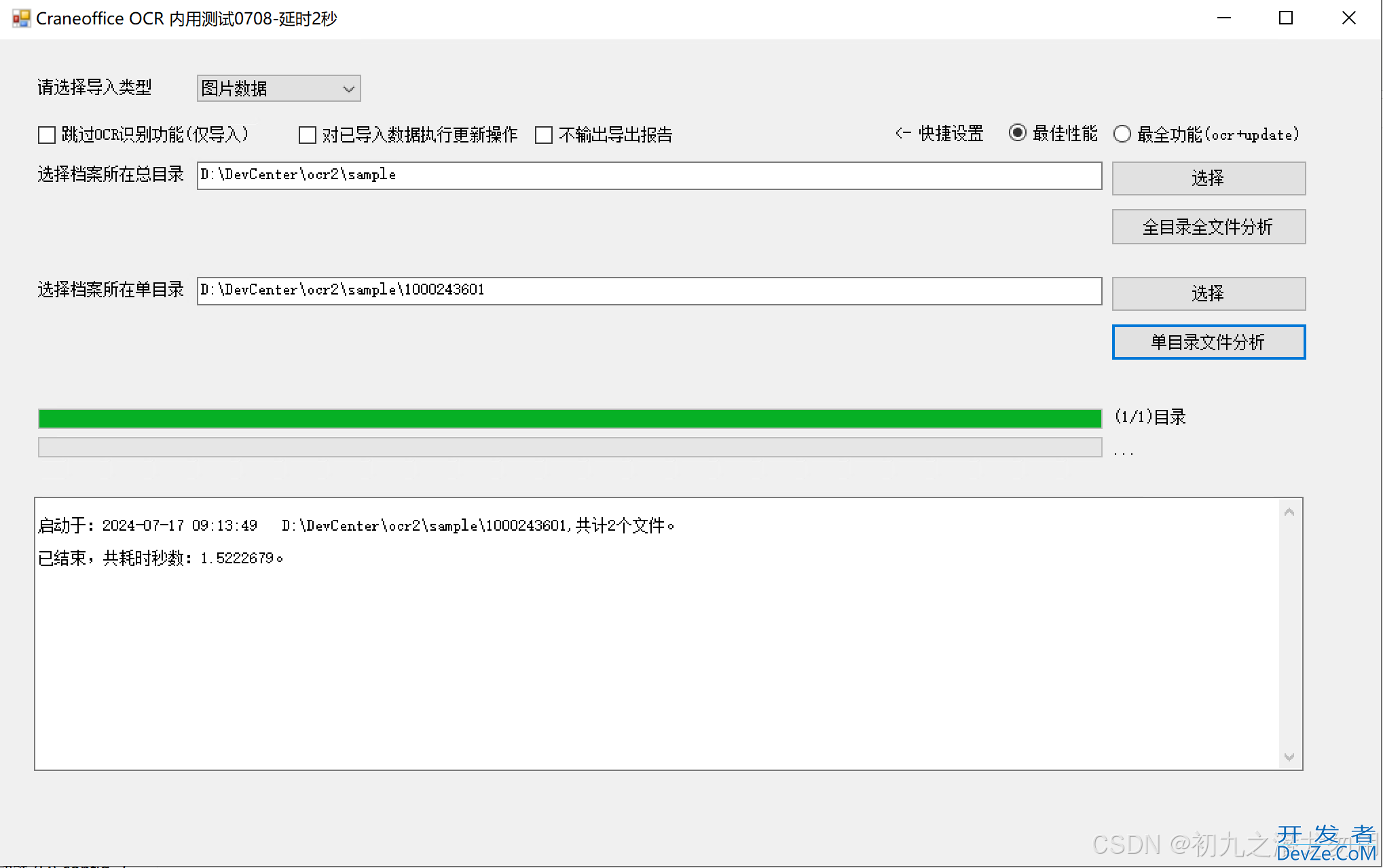The image size is (1383, 868).
Task: Click the empty gray file progress bar
Action: [570, 447]
